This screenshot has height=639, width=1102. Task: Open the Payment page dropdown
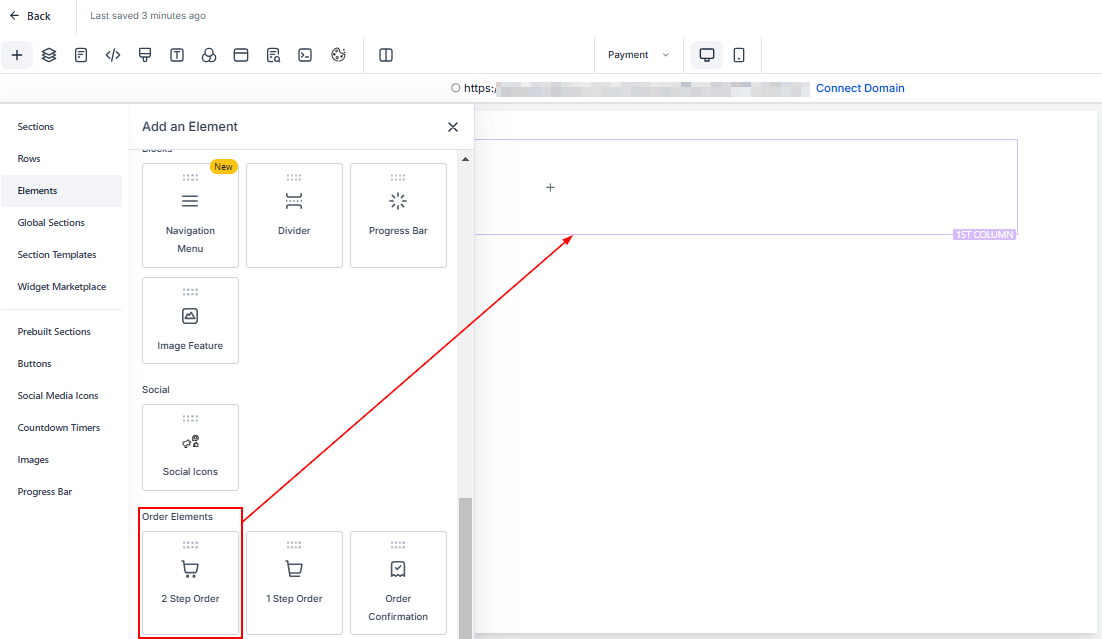click(x=638, y=55)
